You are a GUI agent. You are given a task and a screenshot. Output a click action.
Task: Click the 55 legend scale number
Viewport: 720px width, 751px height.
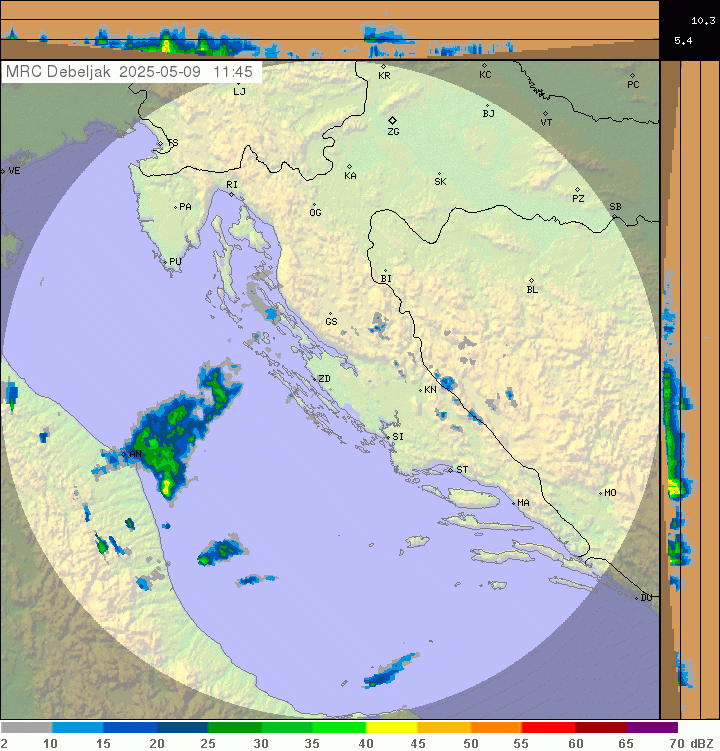pos(521,743)
